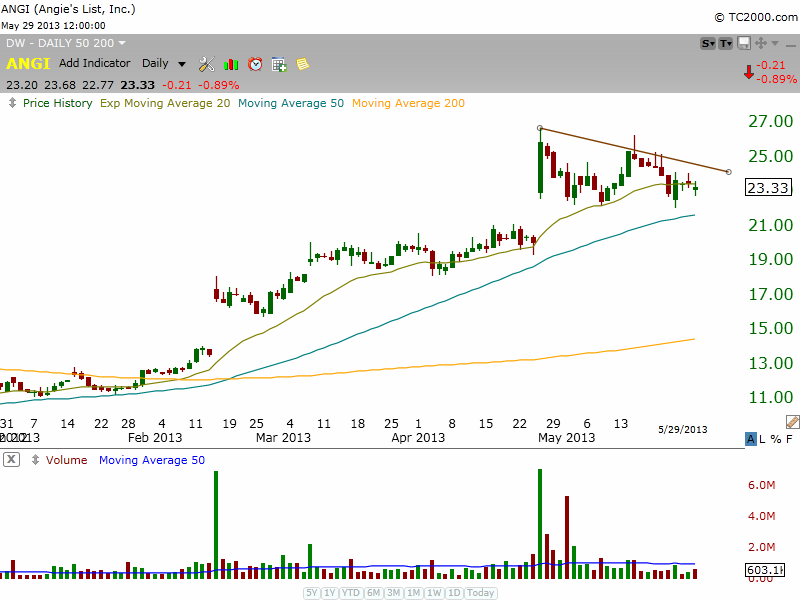Select the 1D time range
Screen dimensions: 800x600
click(454, 593)
